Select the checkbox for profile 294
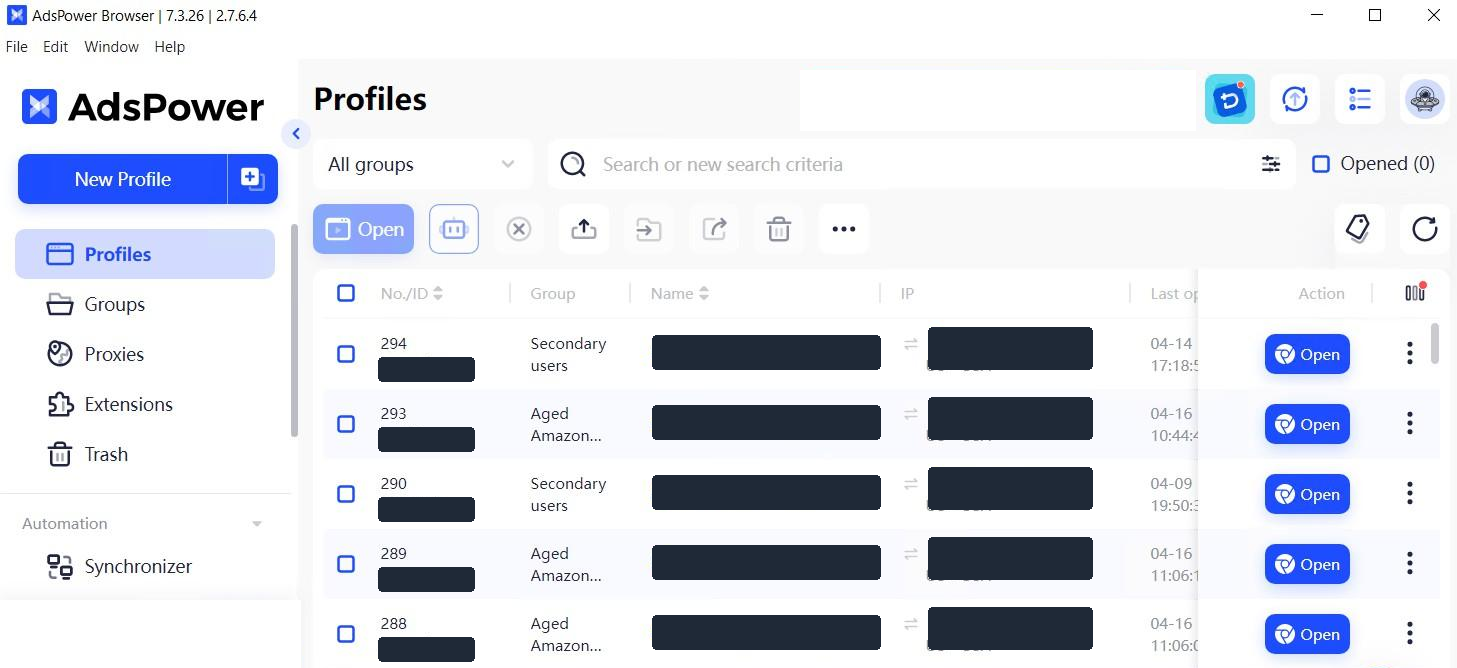The height and width of the screenshot is (668, 1457). pyautogui.click(x=346, y=354)
